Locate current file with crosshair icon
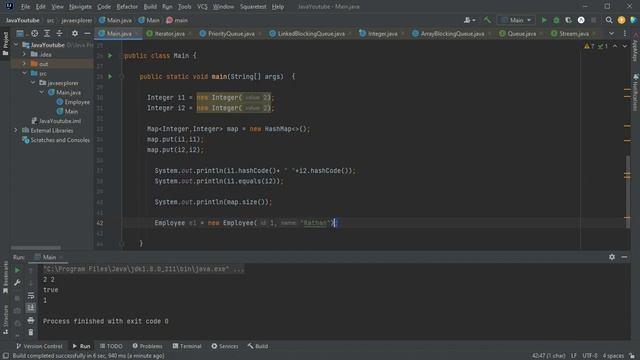Viewport: 640px width, 360px height. (35, 33)
